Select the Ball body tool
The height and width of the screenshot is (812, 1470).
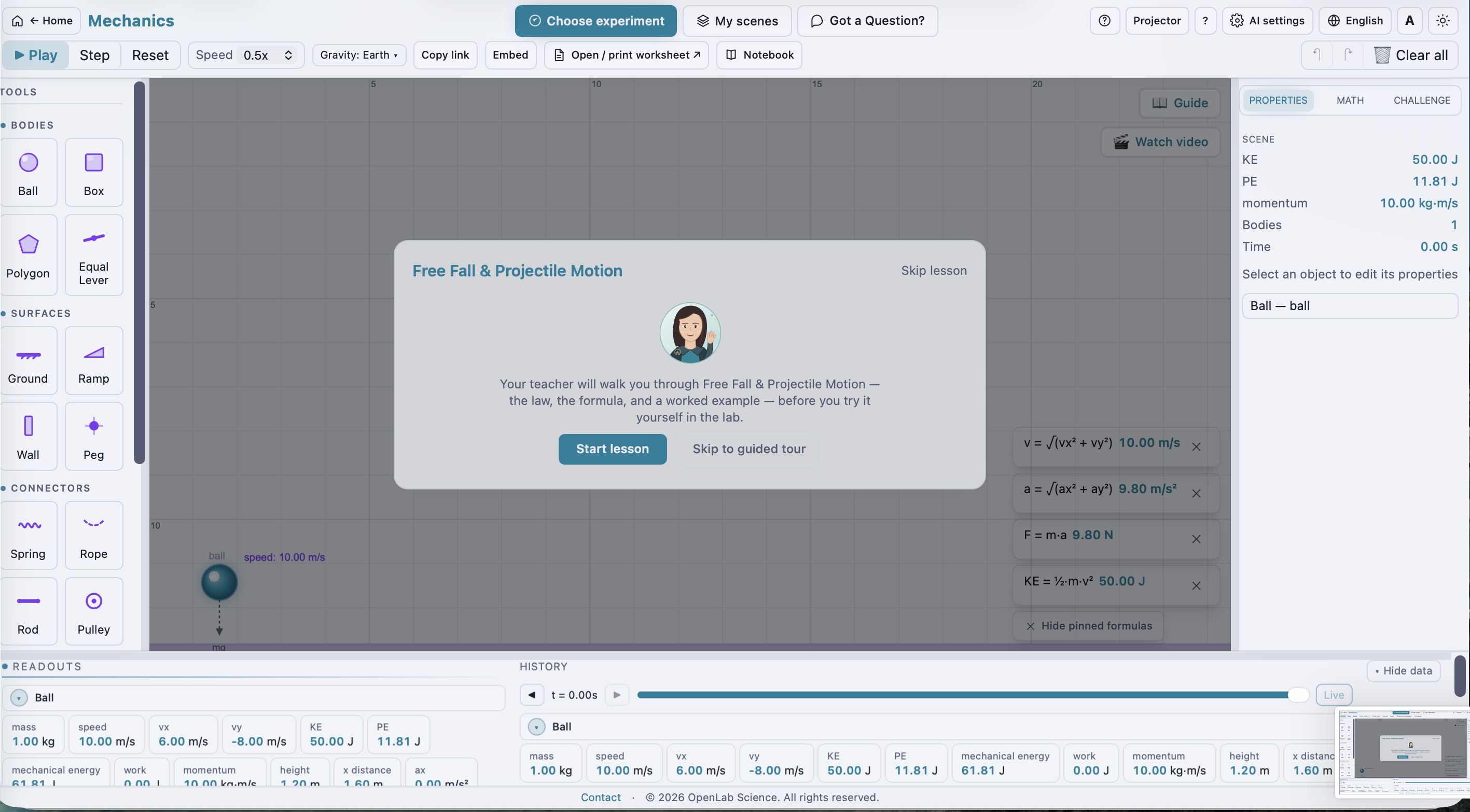tap(28, 172)
